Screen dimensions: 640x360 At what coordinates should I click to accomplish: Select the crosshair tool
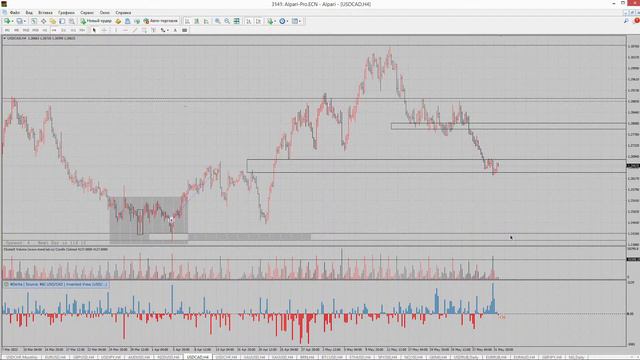point(104,30)
